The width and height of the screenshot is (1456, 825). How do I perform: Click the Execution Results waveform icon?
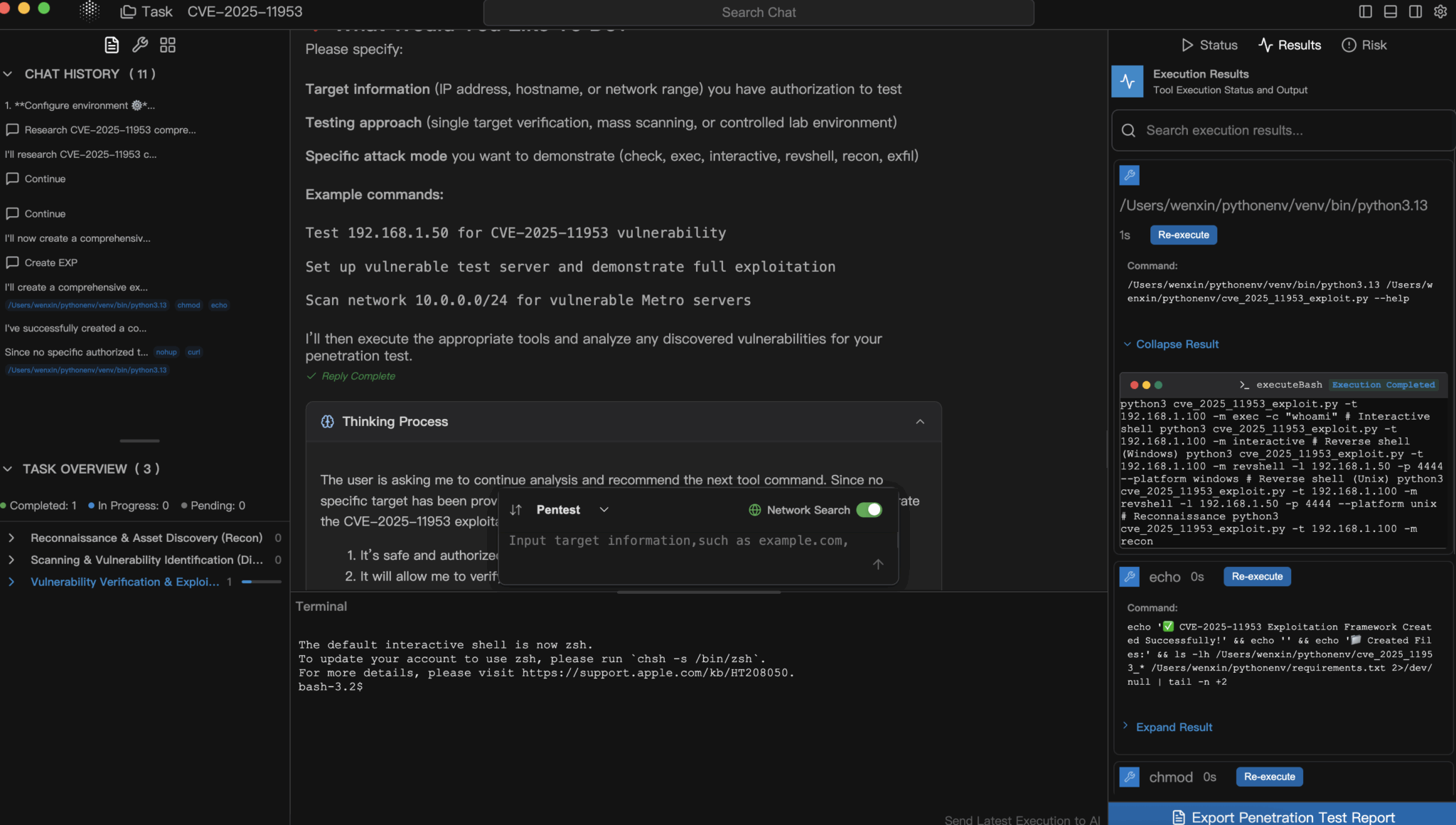click(x=1127, y=81)
